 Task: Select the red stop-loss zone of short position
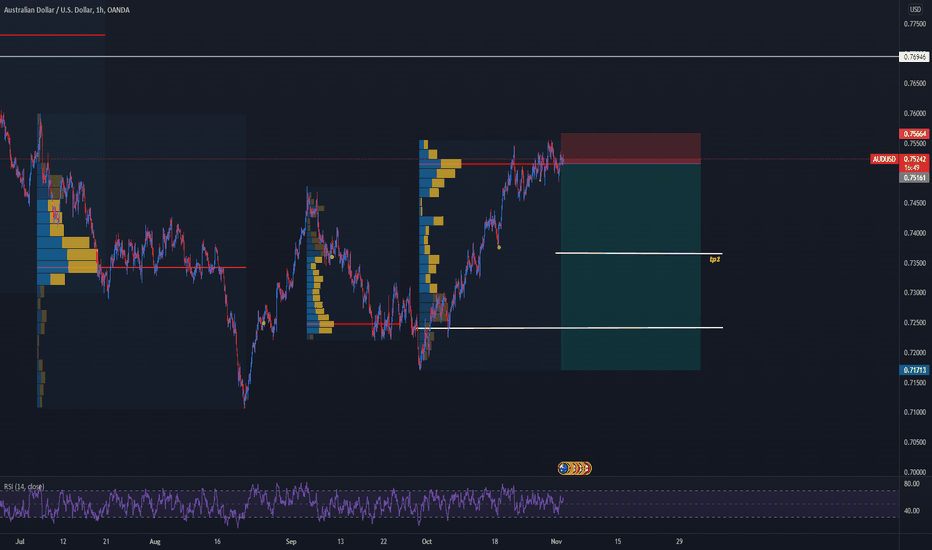(631, 148)
